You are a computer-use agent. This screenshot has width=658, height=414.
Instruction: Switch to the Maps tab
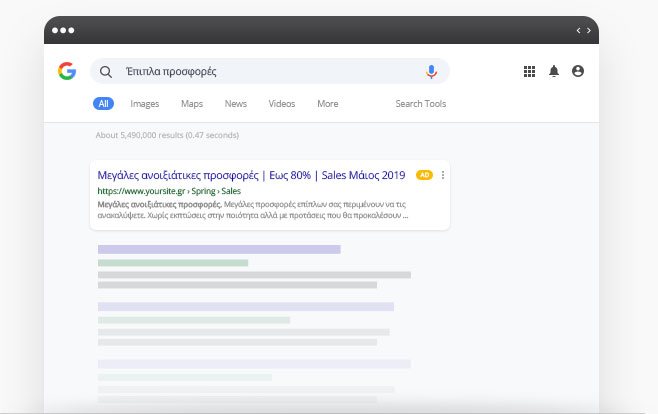click(x=192, y=104)
